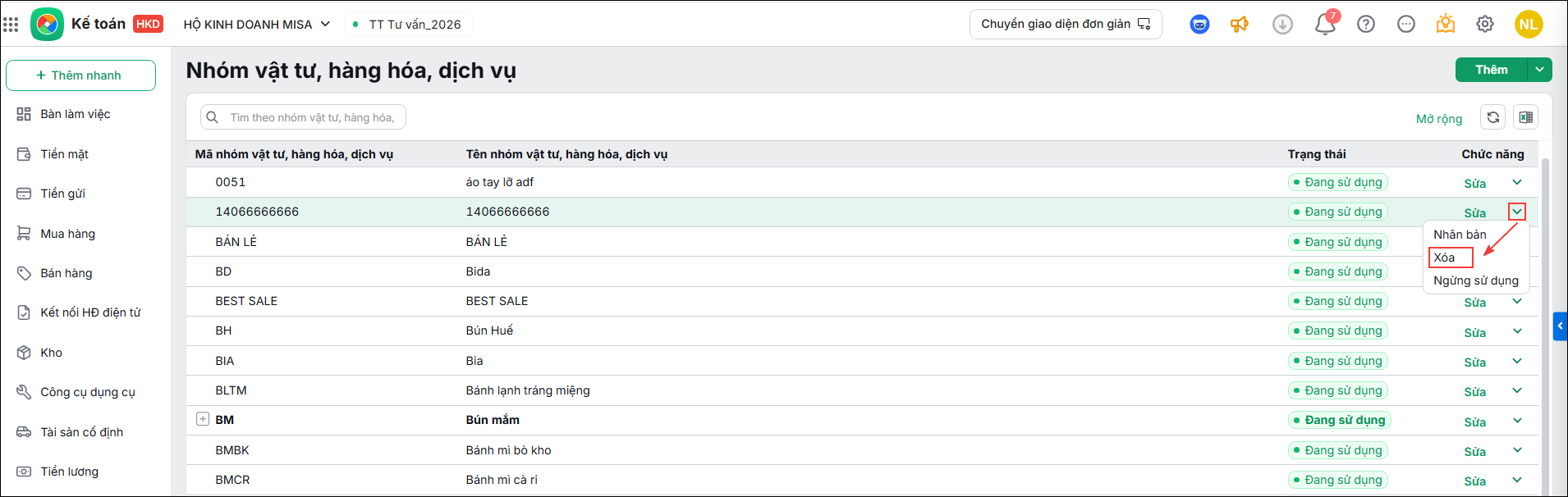Viewport: 1568px width, 497px height.
Task: Open the notifications bell
Action: tap(1325, 25)
